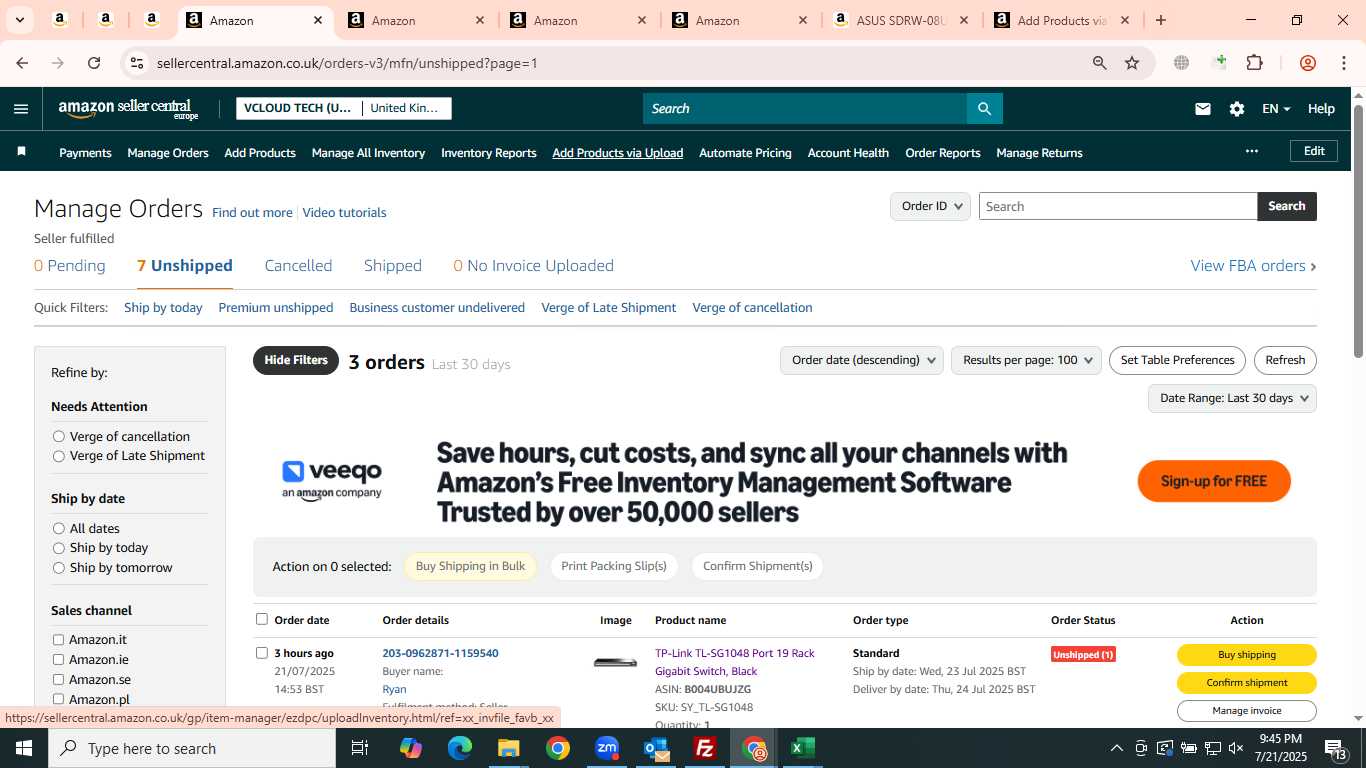The image size is (1366, 768).
Task: Switch to the No Invoice Uploaded tab
Action: point(533,266)
